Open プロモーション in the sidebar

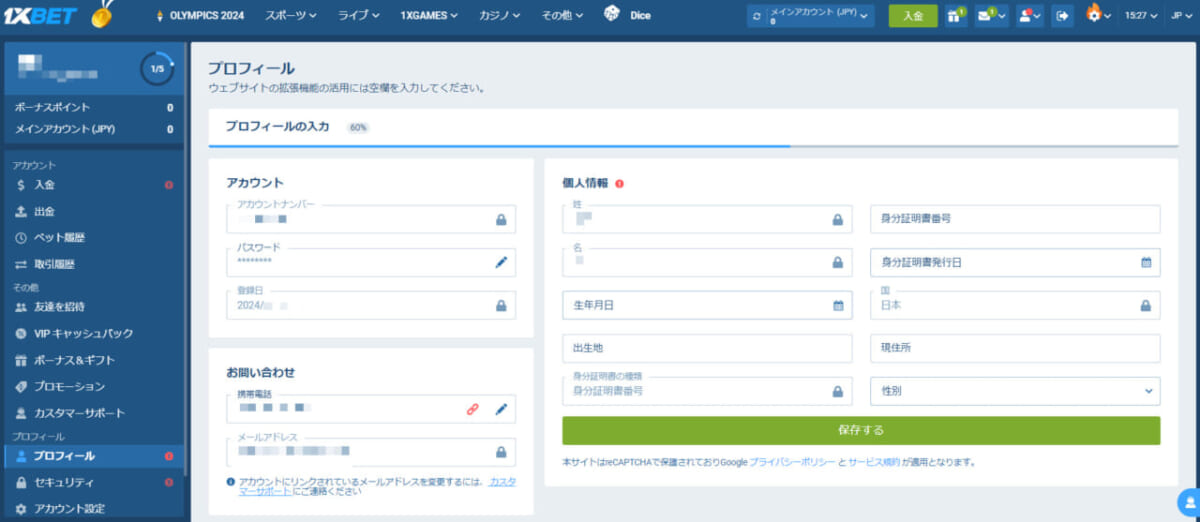click(x=94, y=386)
